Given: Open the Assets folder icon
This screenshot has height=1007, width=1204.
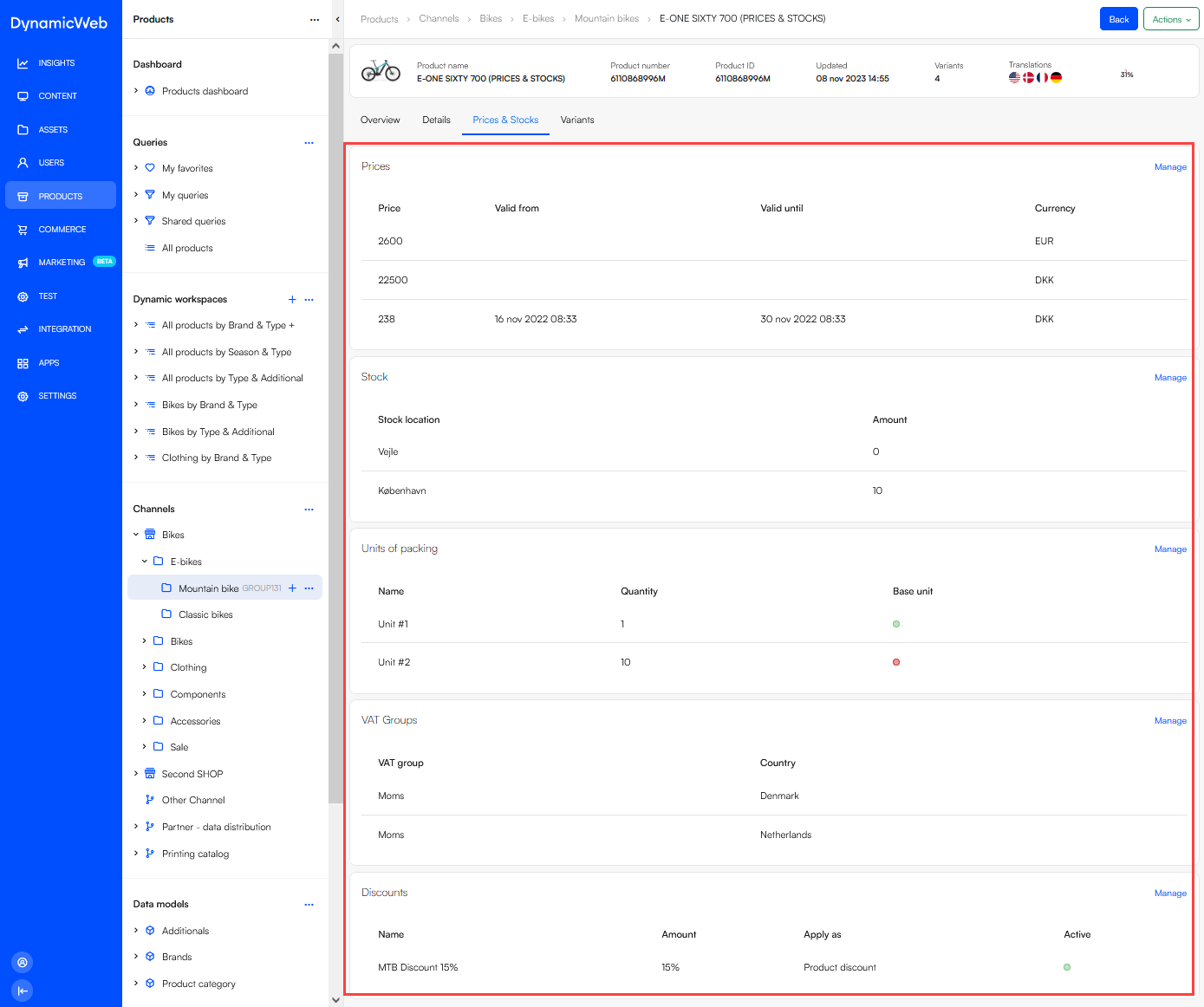Looking at the screenshot, I should click(23, 130).
